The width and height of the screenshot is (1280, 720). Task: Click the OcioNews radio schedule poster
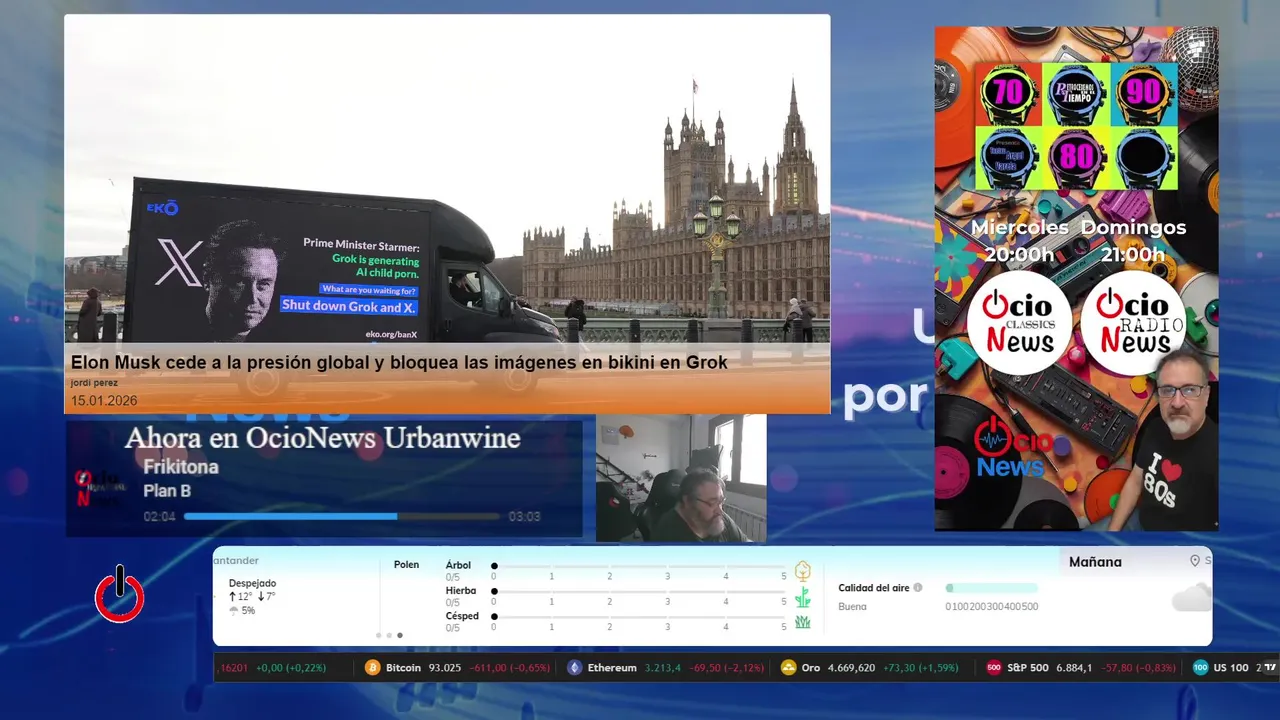(x=1076, y=278)
